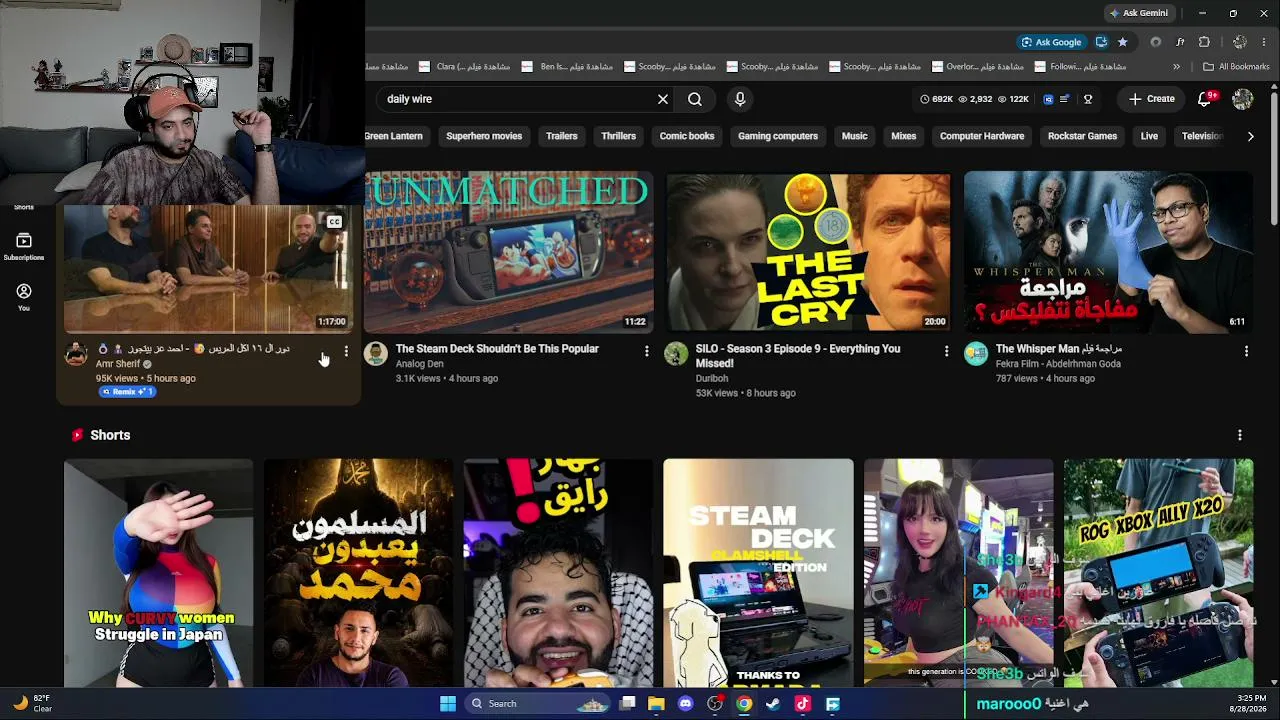Toggle closed captions on the Amr Sherif video
Viewport: 1280px width, 720px height.
334,222
